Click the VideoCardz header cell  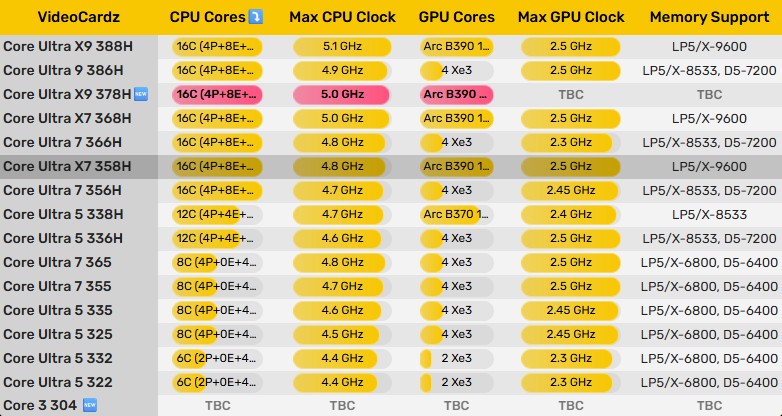coord(78,17)
